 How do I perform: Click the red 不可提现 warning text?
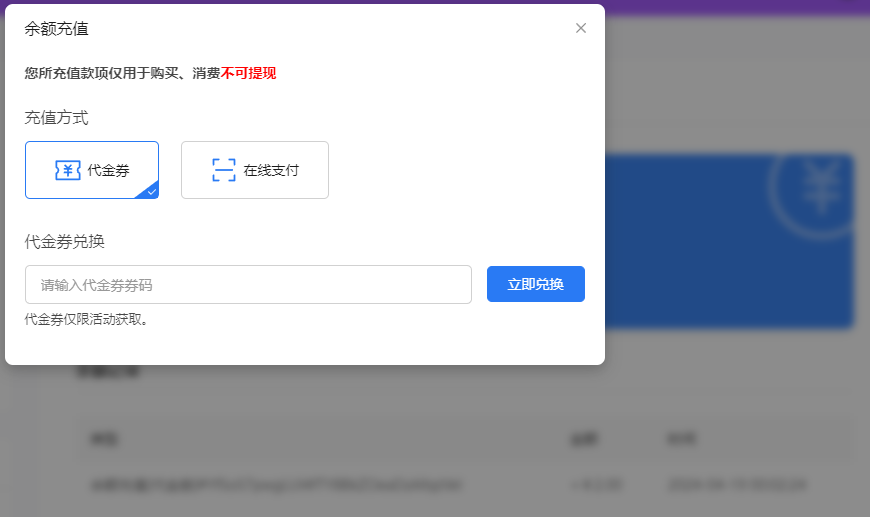pos(249,73)
